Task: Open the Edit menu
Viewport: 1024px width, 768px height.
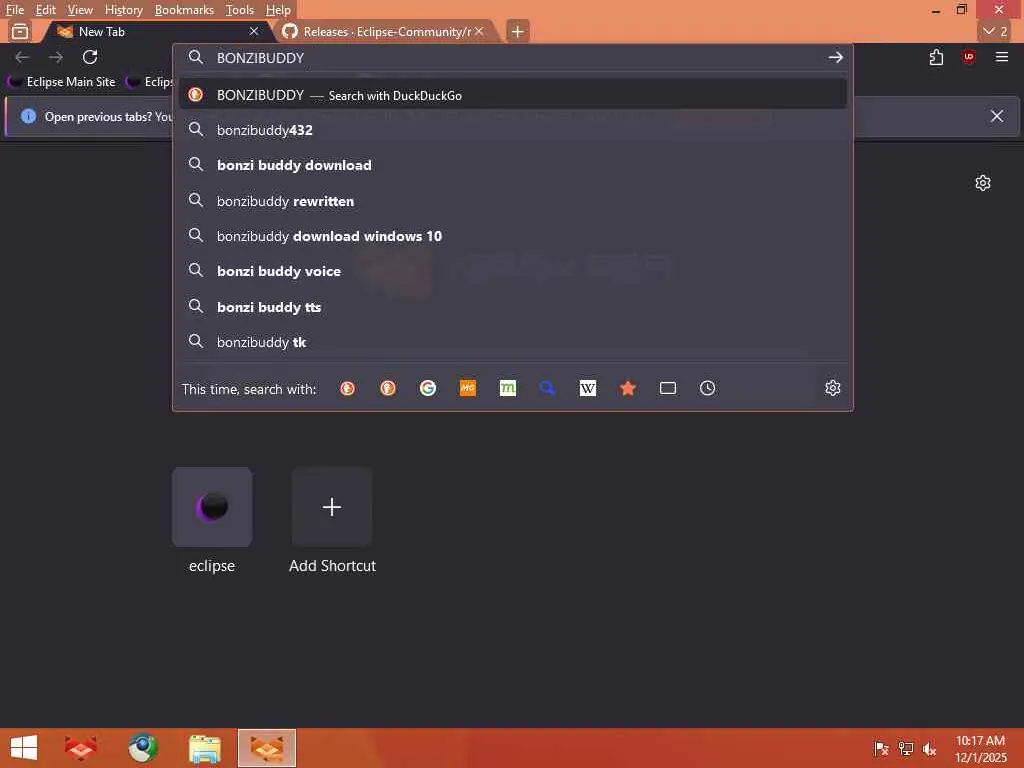Action: click(45, 10)
